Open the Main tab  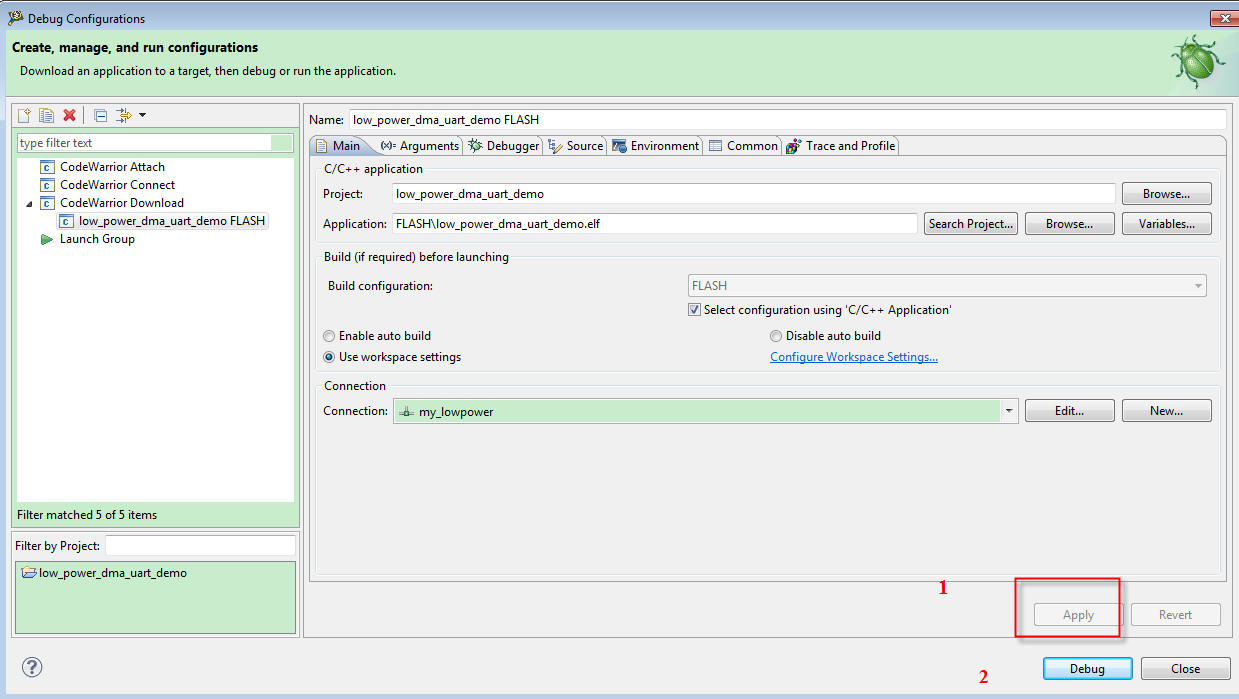tap(337, 146)
